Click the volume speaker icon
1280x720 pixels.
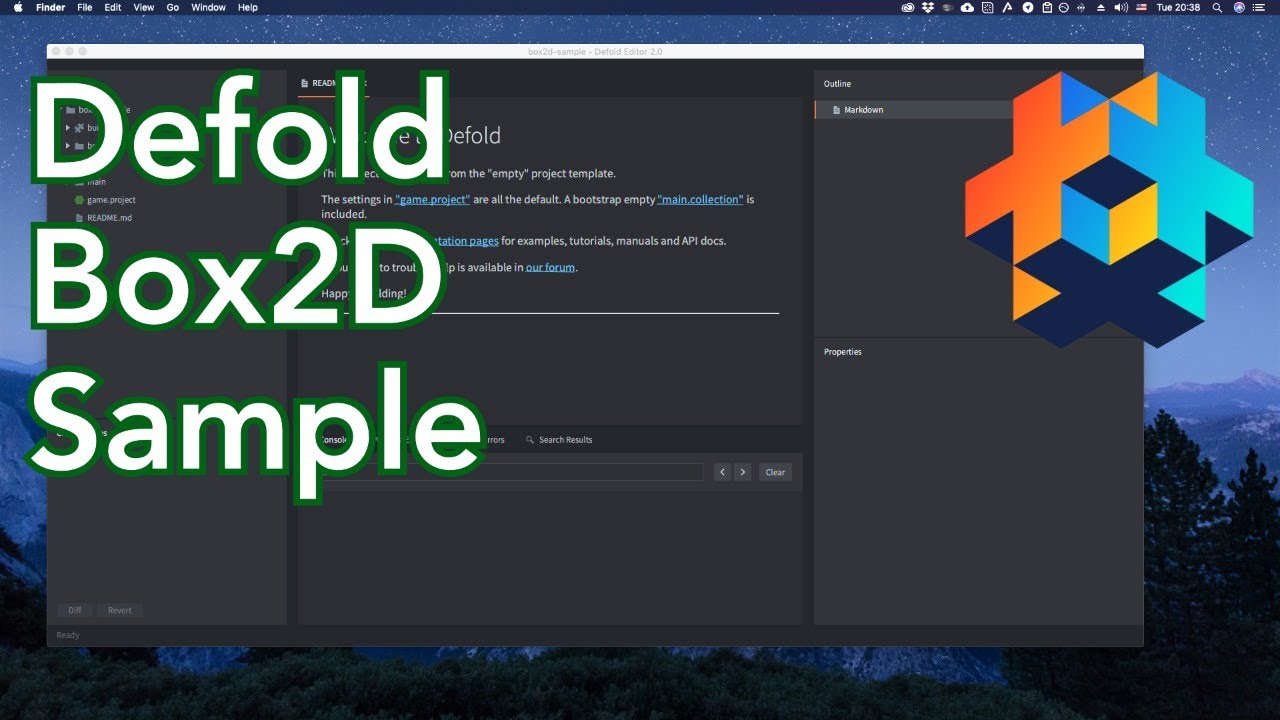(1121, 7)
